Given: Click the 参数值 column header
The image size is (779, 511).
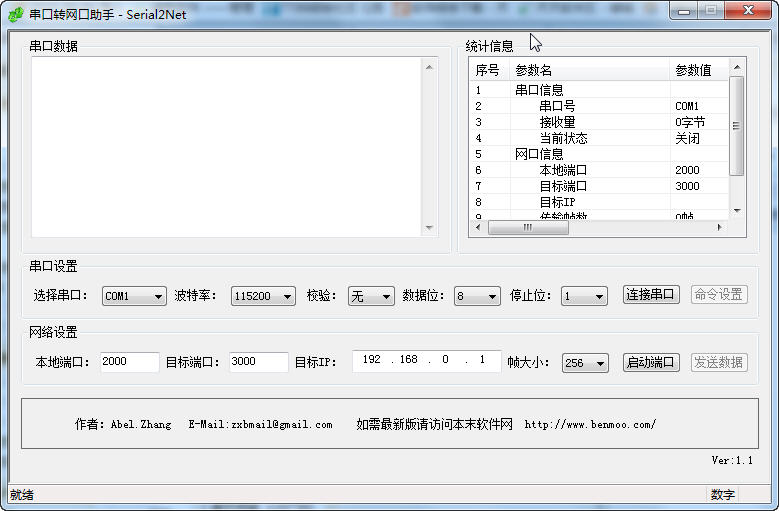Looking at the screenshot, I should [x=699, y=70].
